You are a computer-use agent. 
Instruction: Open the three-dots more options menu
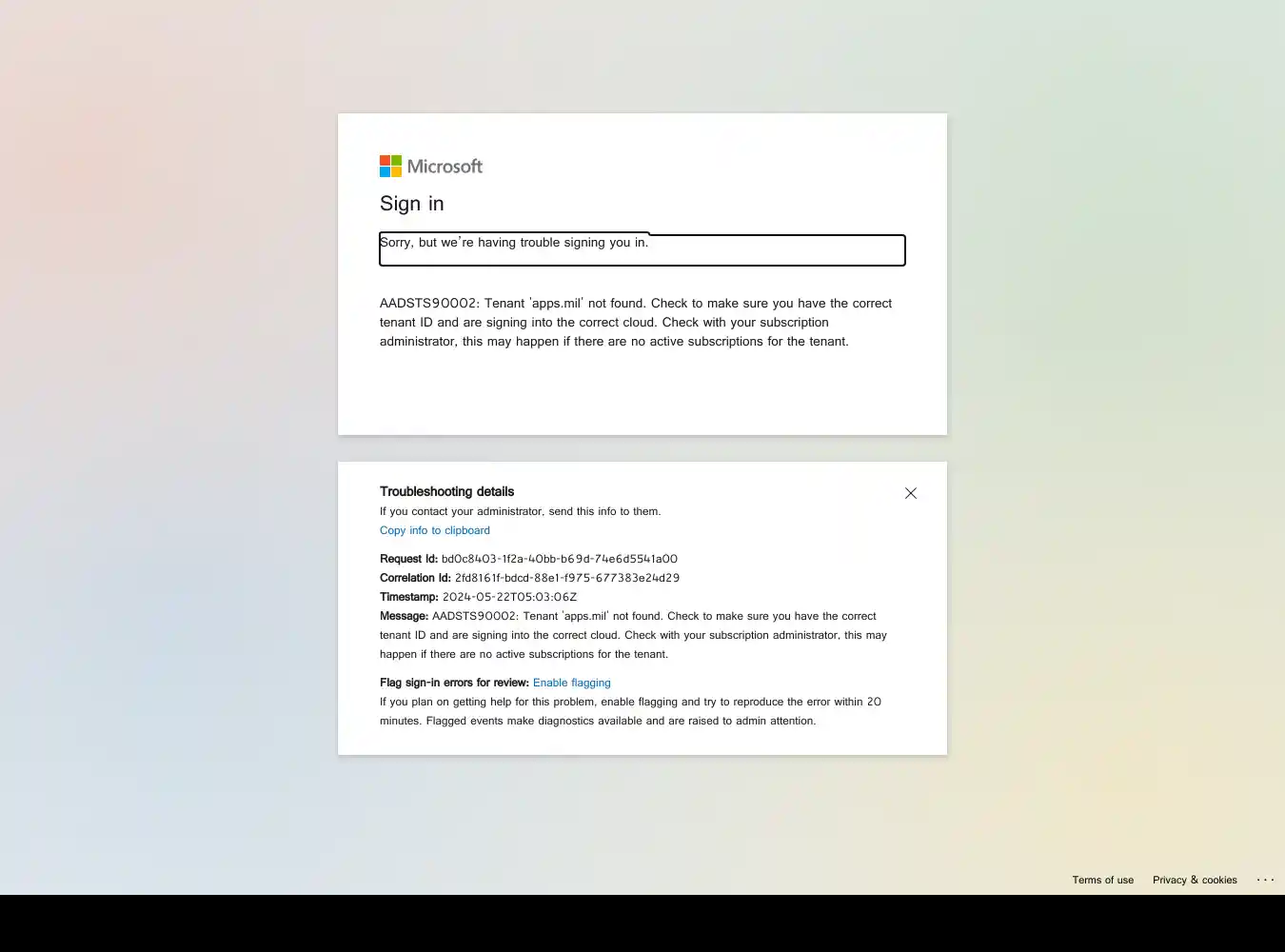(1265, 880)
